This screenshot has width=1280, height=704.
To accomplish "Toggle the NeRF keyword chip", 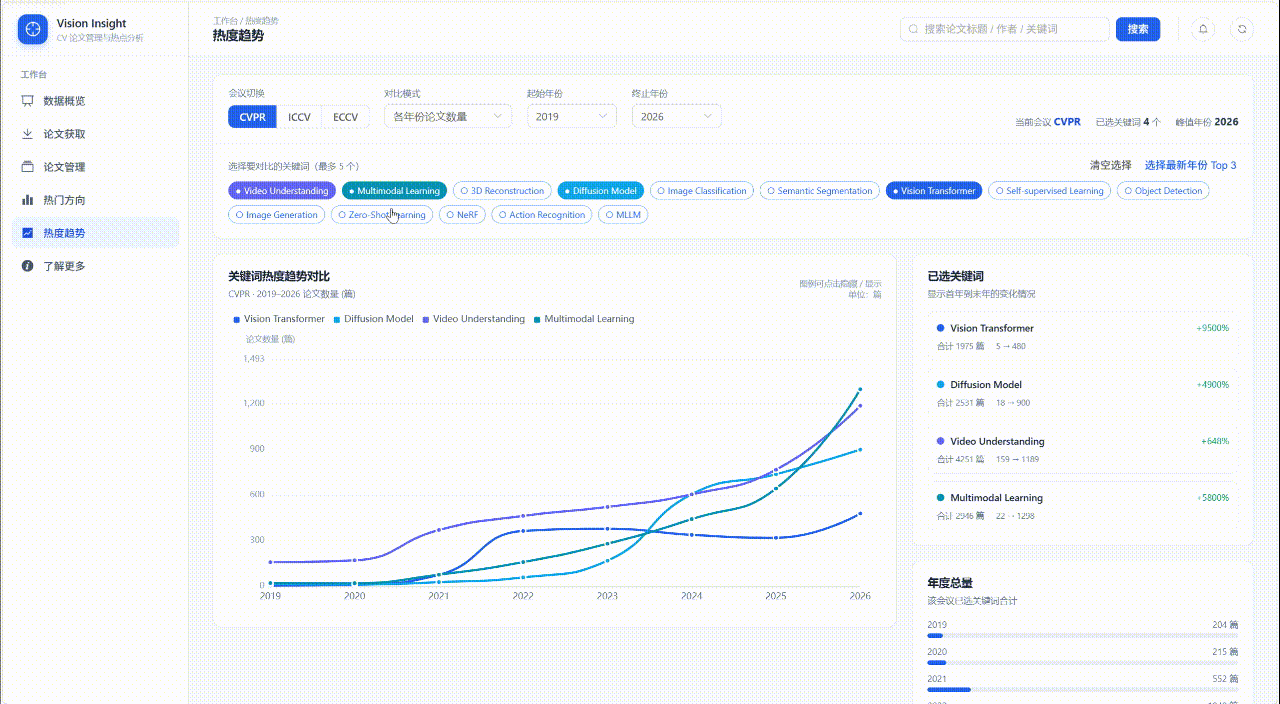I will [x=462, y=215].
